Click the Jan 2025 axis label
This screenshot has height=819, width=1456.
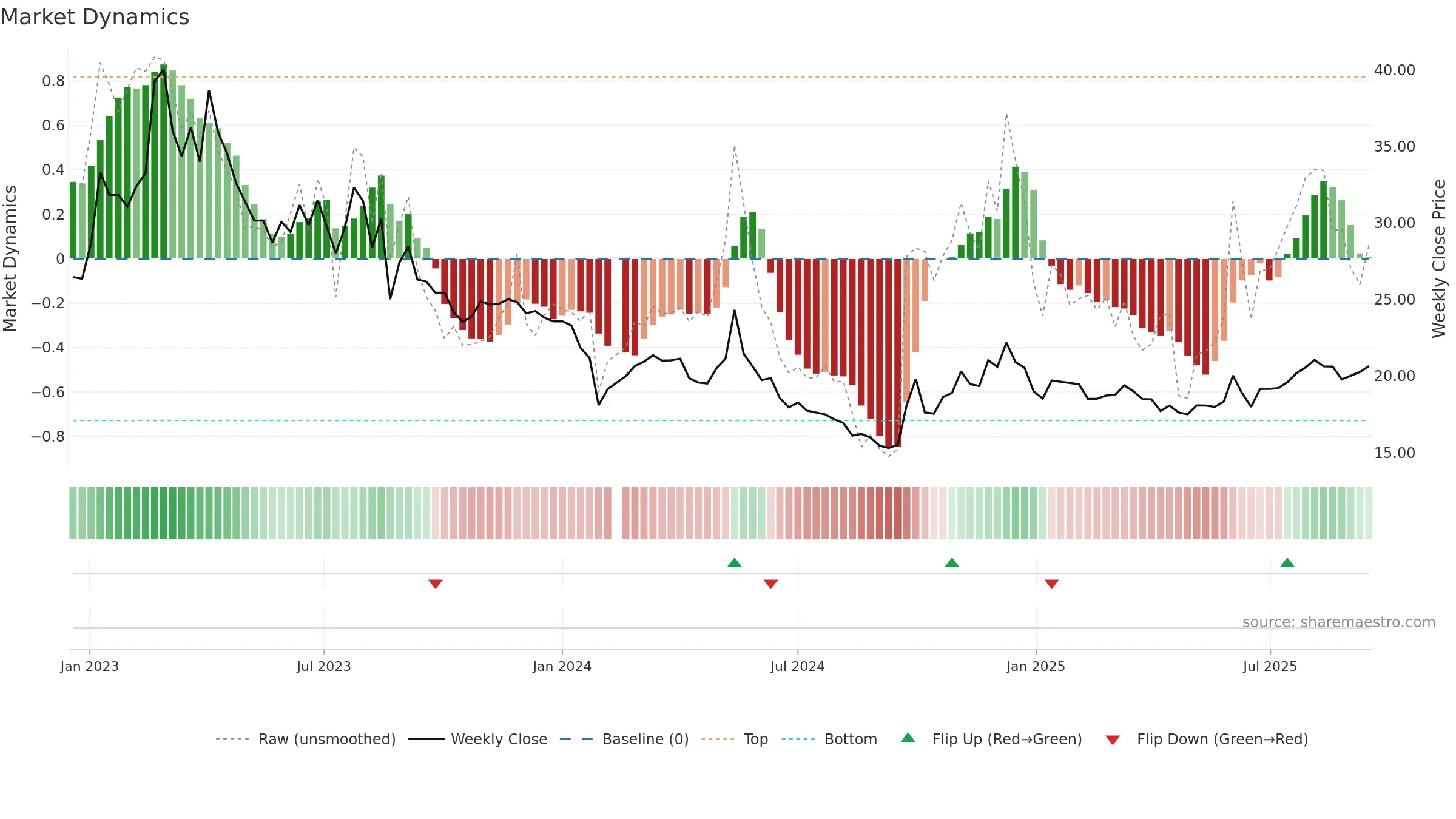1036,666
